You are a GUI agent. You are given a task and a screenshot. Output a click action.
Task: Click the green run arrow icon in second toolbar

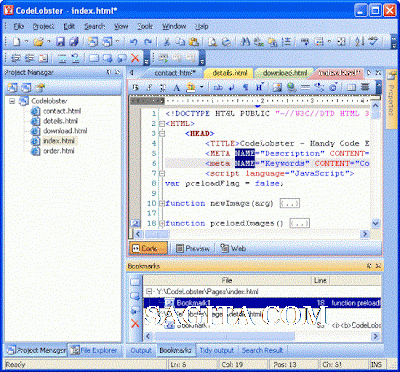coord(163,58)
